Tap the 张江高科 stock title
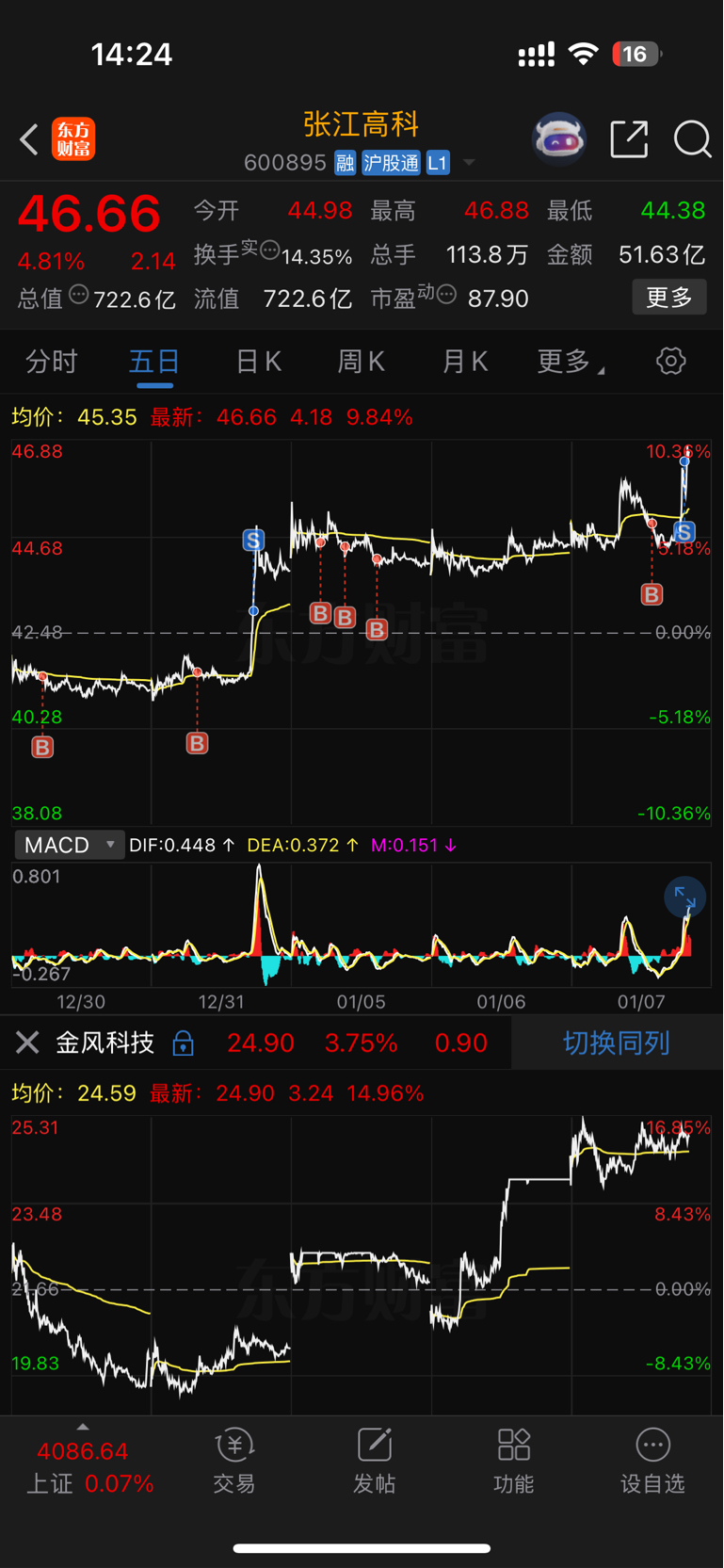The height and width of the screenshot is (1568, 724). coord(362,124)
